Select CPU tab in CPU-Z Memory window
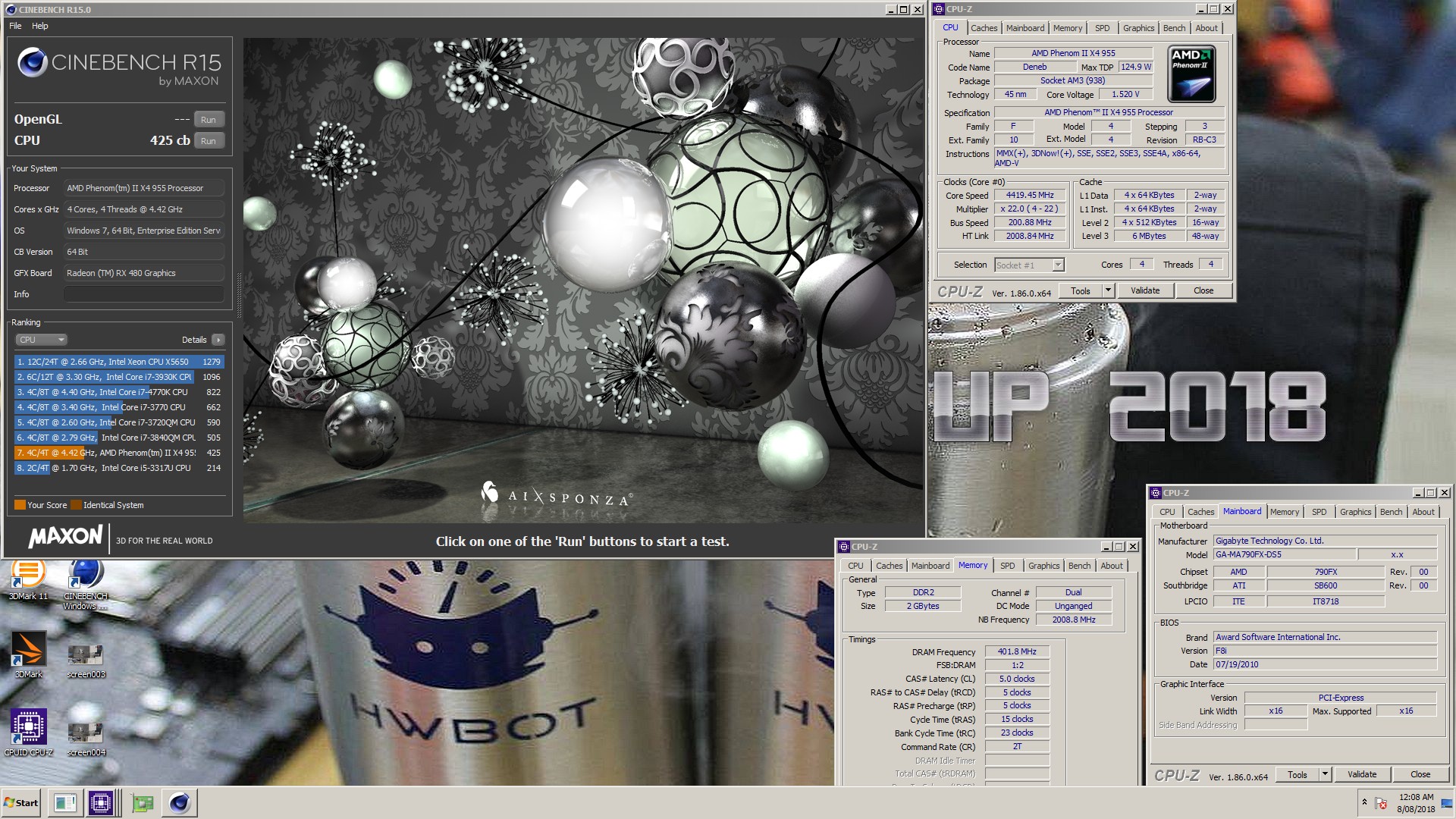This screenshot has height=819, width=1456. (855, 566)
